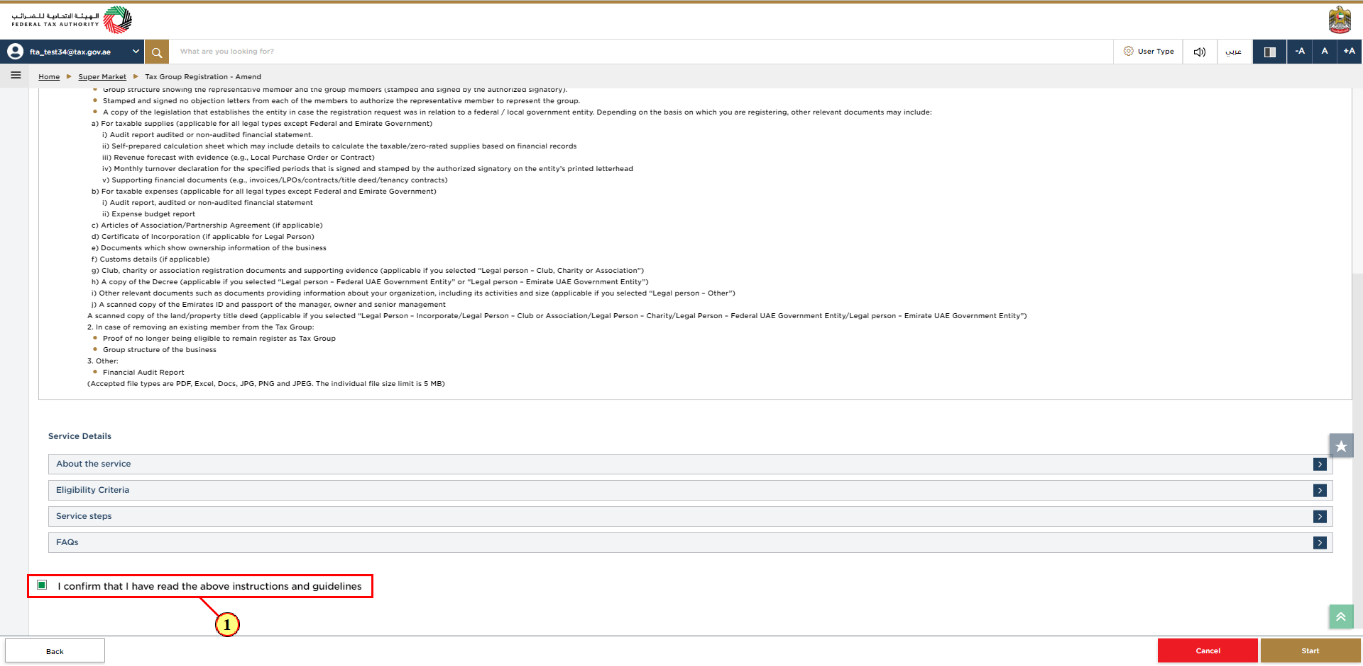Screen dimensions: 1363x666
Task: Click 'Proof of no longer being eligible' line
Action: click(219, 338)
